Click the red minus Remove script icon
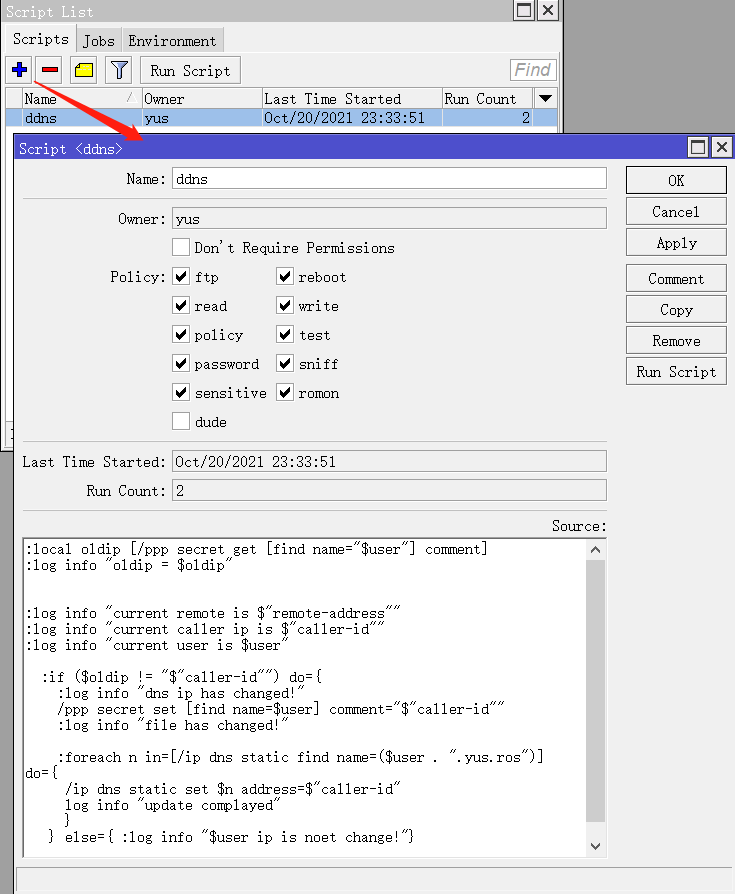 tap(50, 70)
